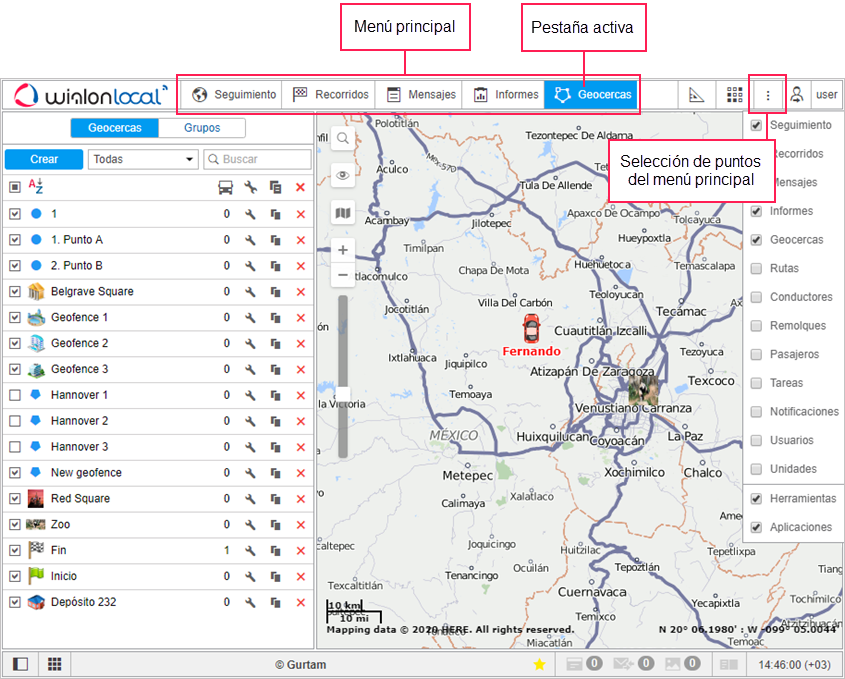Open the map search magnifier tool

tap(342, 138)
